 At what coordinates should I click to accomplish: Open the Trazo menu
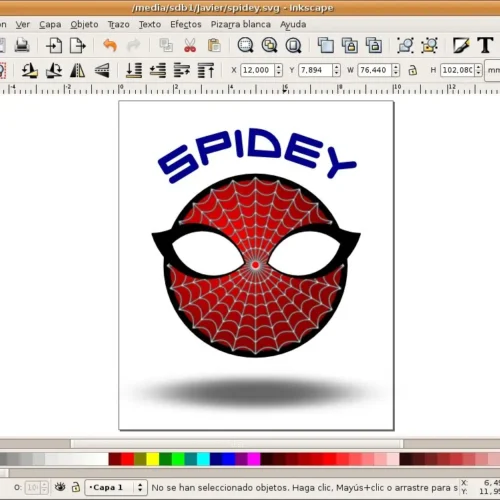click(118, 24)
